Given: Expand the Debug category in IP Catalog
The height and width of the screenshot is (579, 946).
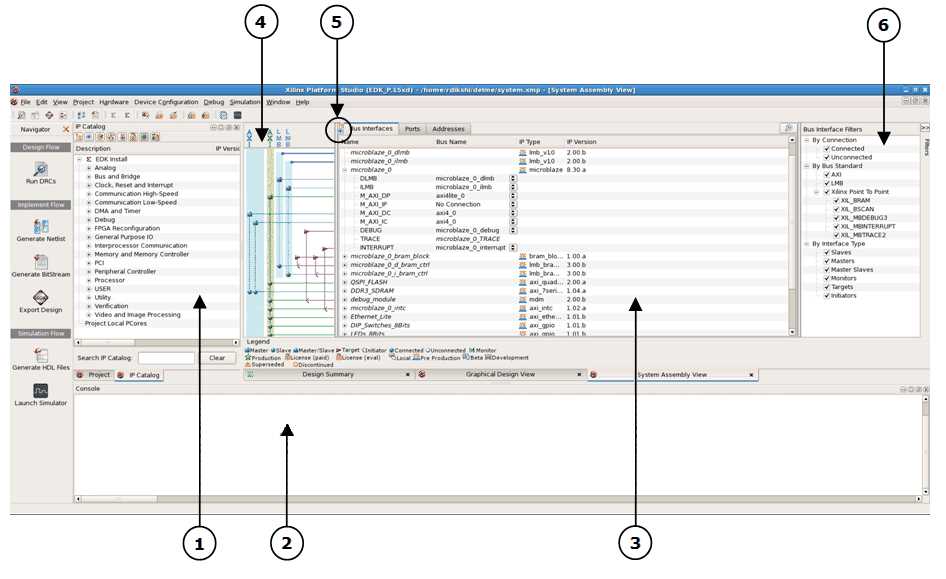Looking at the screenshot, I should 89,220.
